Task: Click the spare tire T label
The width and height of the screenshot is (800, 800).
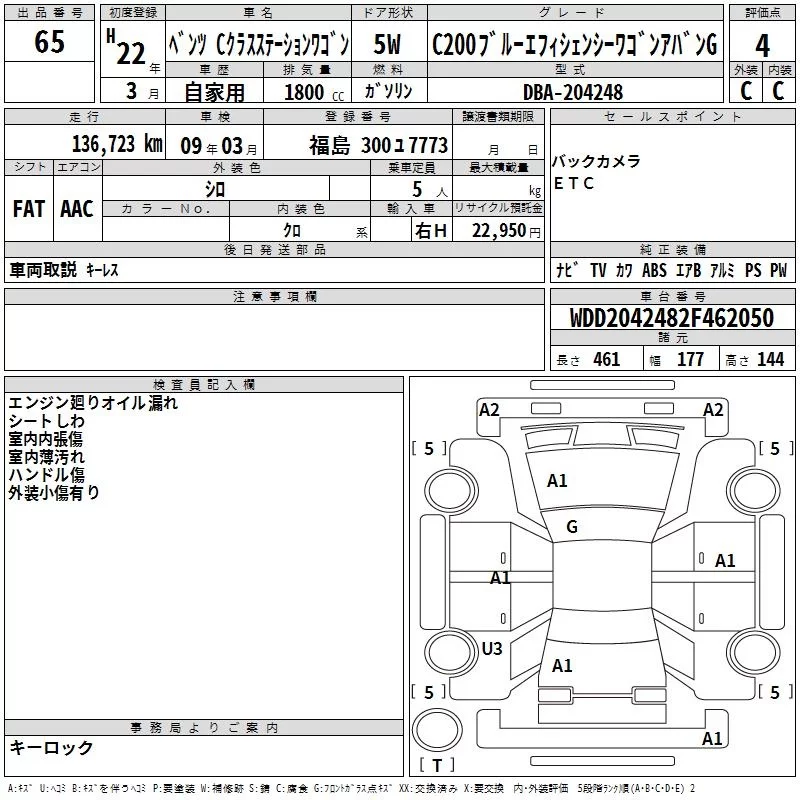Action: pyautogui.click(x=437, y=765)
